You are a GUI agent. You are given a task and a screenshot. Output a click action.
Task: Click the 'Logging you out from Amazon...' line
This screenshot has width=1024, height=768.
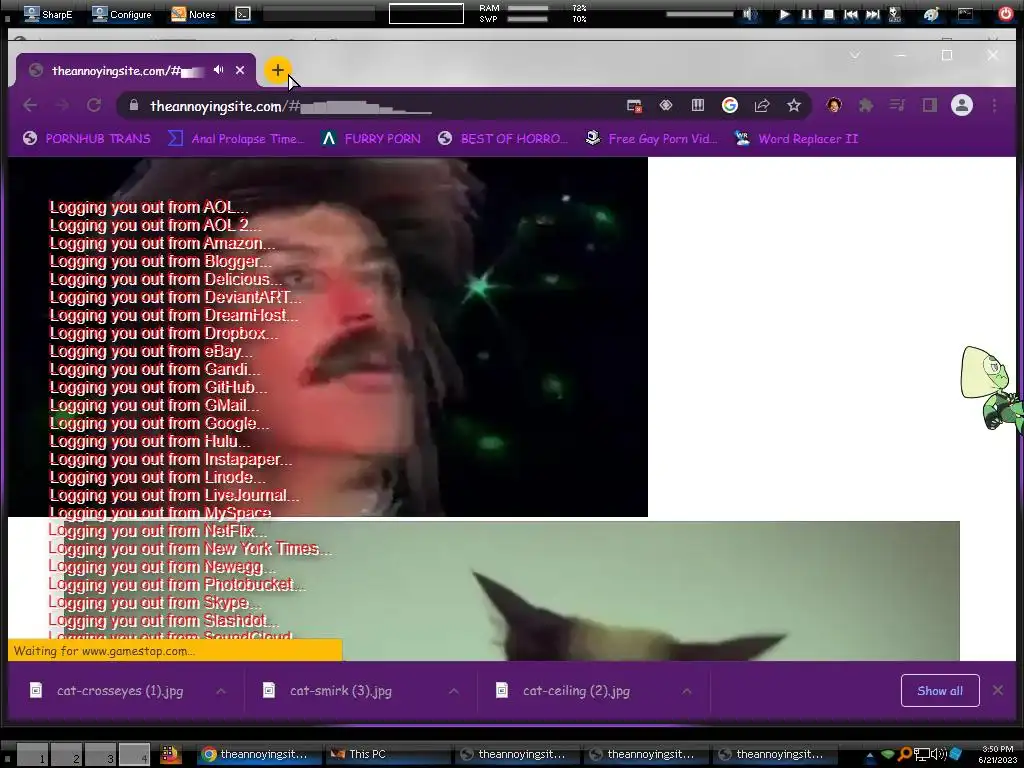(162, 243)
